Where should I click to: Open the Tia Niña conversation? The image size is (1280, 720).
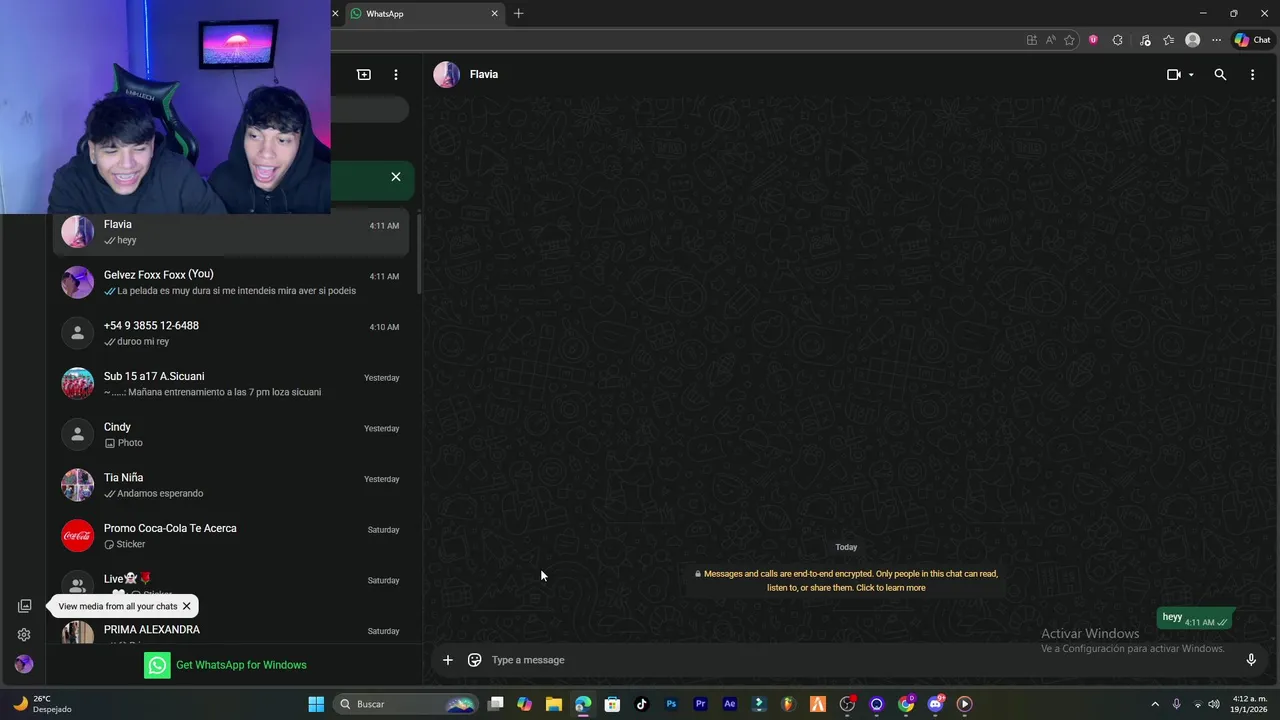pos(231,485)
